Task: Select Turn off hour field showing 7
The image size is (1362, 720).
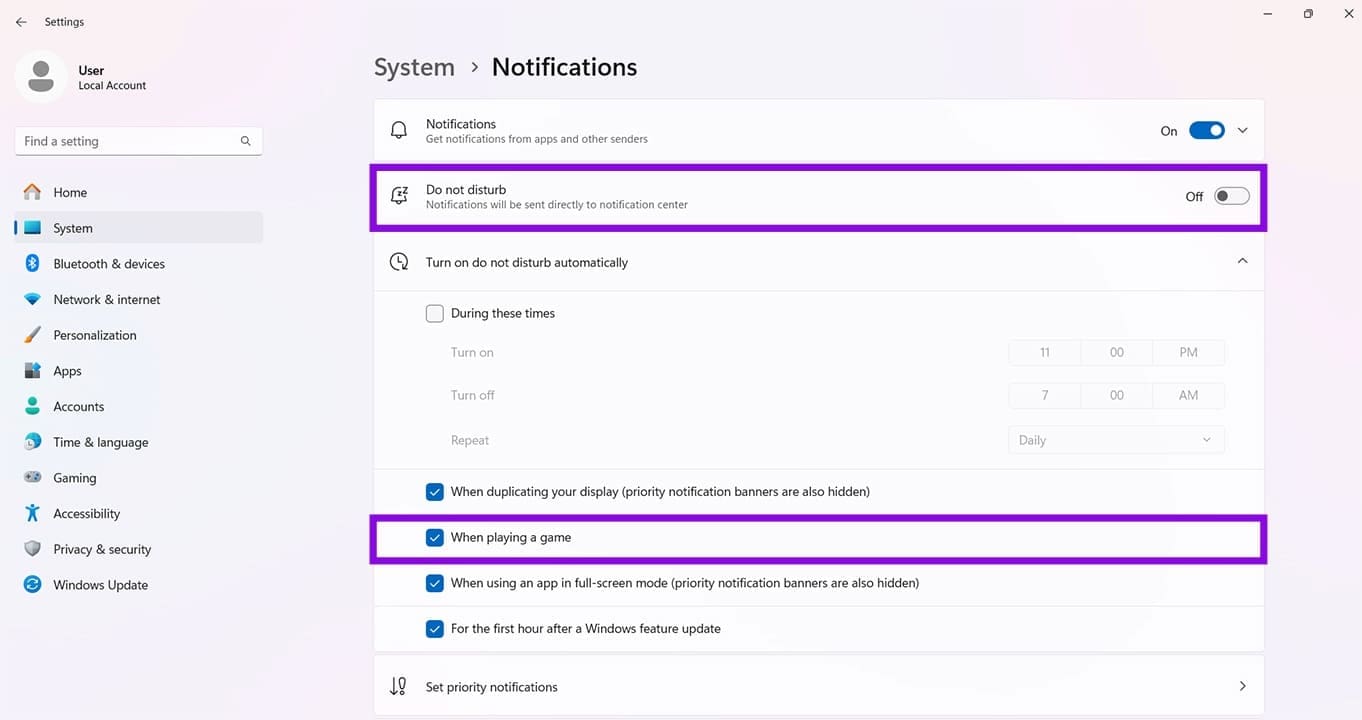Action: [1045, 395]
